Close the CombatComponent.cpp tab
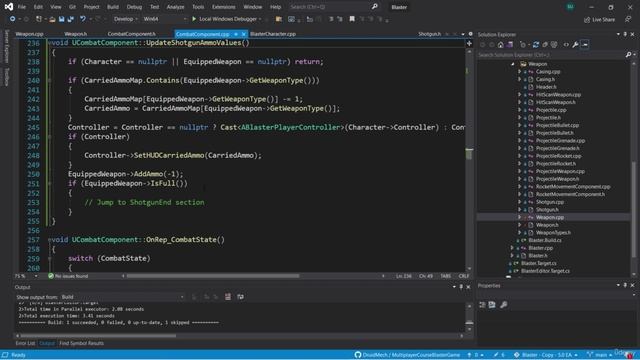 click(x=244, y=34)
